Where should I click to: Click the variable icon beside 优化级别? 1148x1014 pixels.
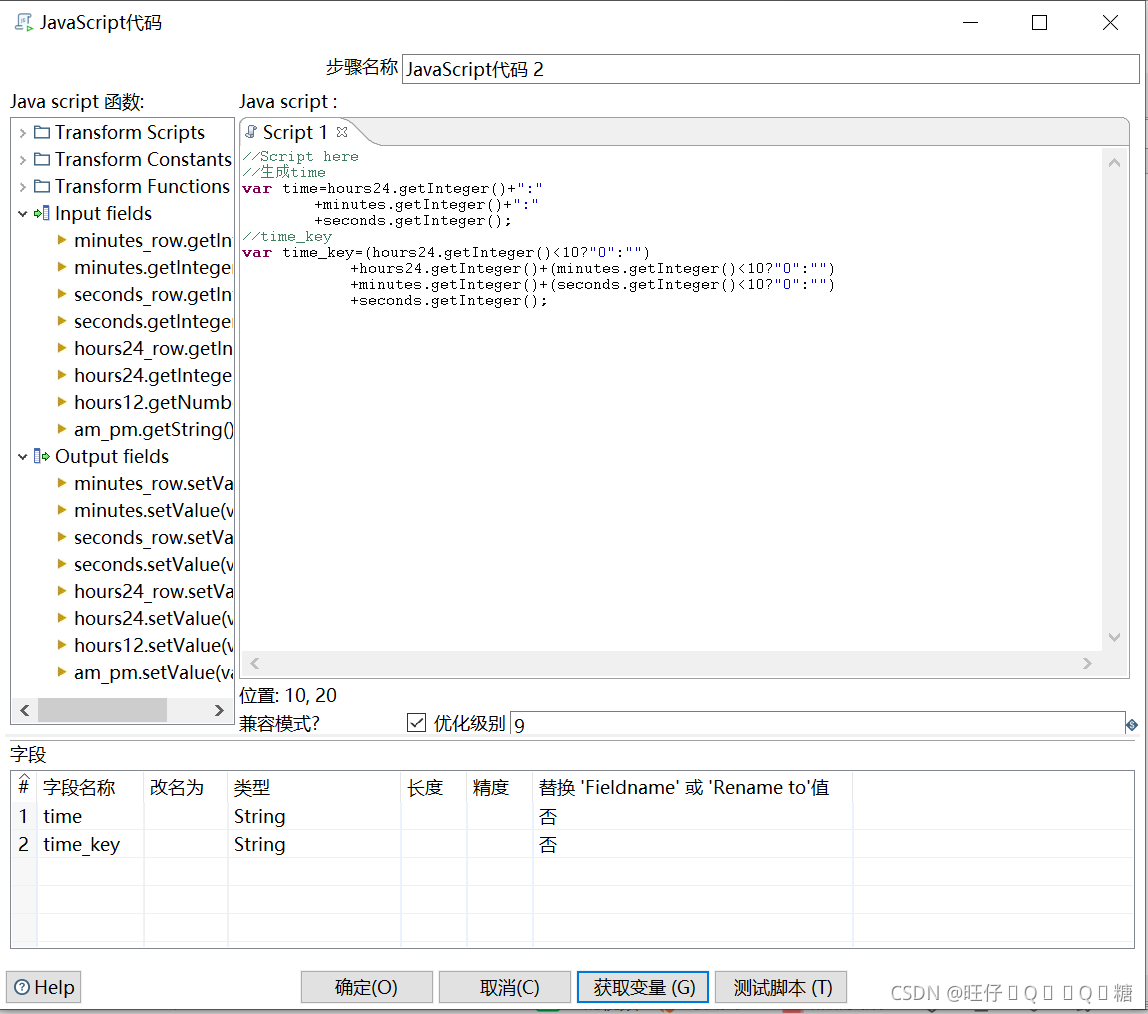click(1132, 725)
